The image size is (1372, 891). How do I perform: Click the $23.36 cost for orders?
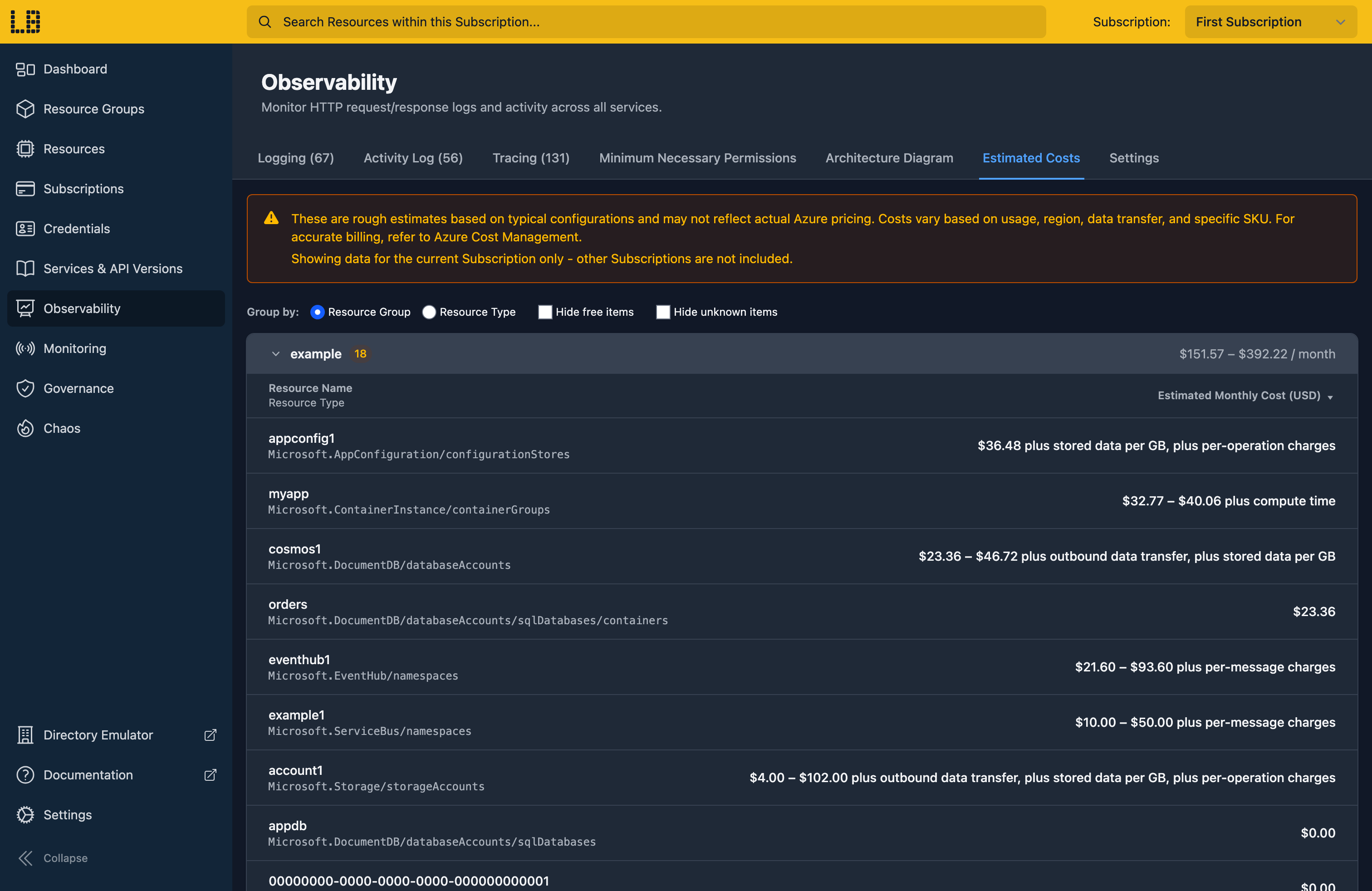point(1314,612)
